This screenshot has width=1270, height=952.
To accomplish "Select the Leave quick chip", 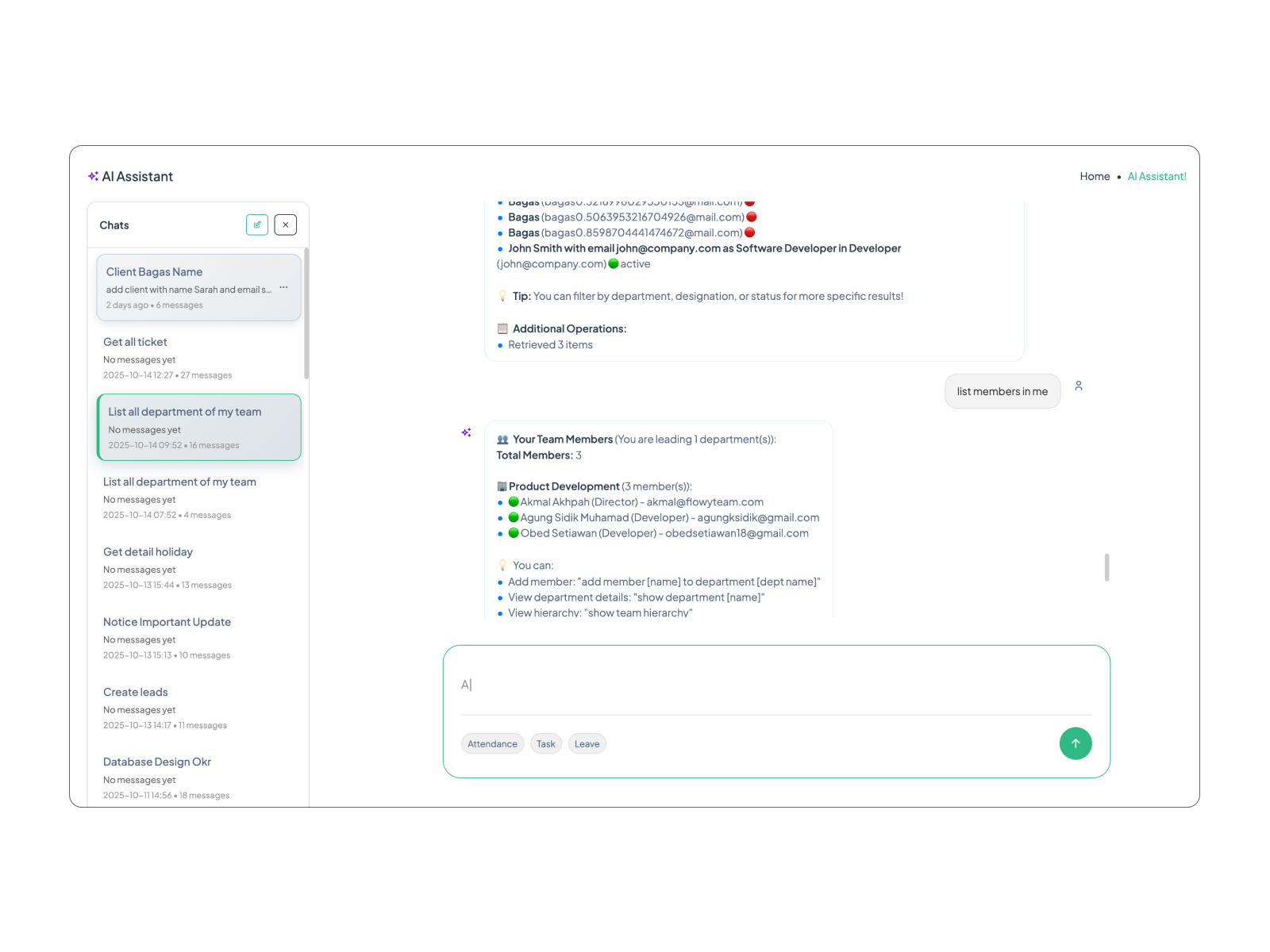I will pyautogui.click(x=587, y=743).
